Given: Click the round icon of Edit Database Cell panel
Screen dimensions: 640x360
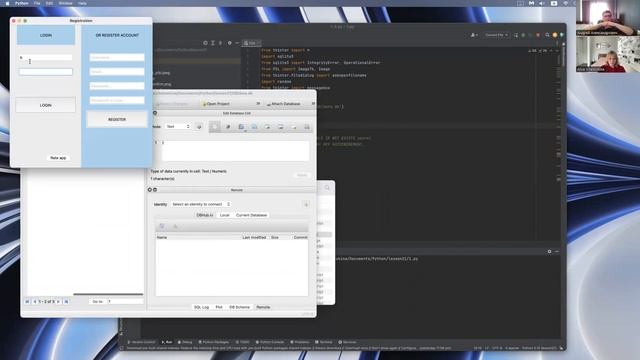Looking at the screenshot, I should (x=155, y=113).
